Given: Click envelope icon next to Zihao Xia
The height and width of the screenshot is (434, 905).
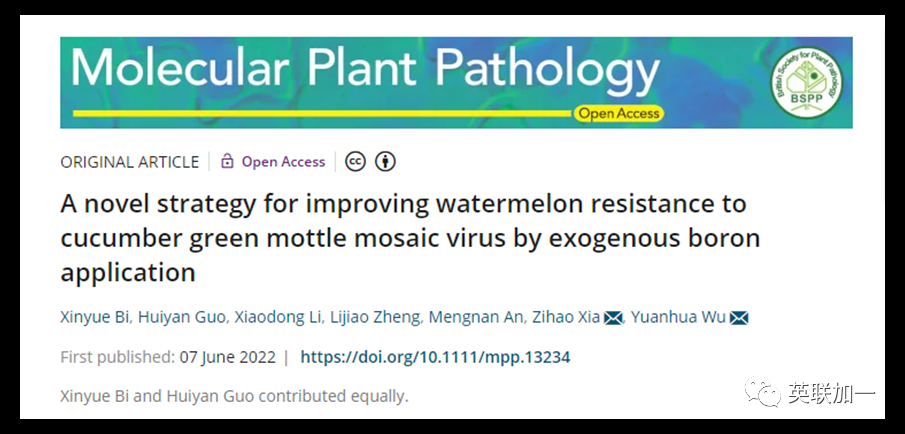Looking at the screenshot, I should click(614, 318).
